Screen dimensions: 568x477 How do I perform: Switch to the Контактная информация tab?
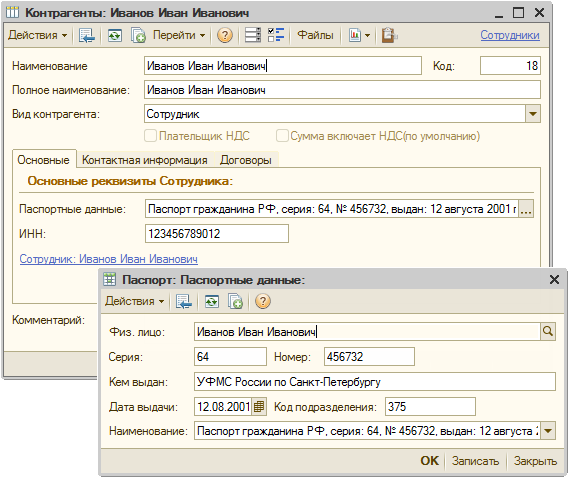[x=145, y=160]
